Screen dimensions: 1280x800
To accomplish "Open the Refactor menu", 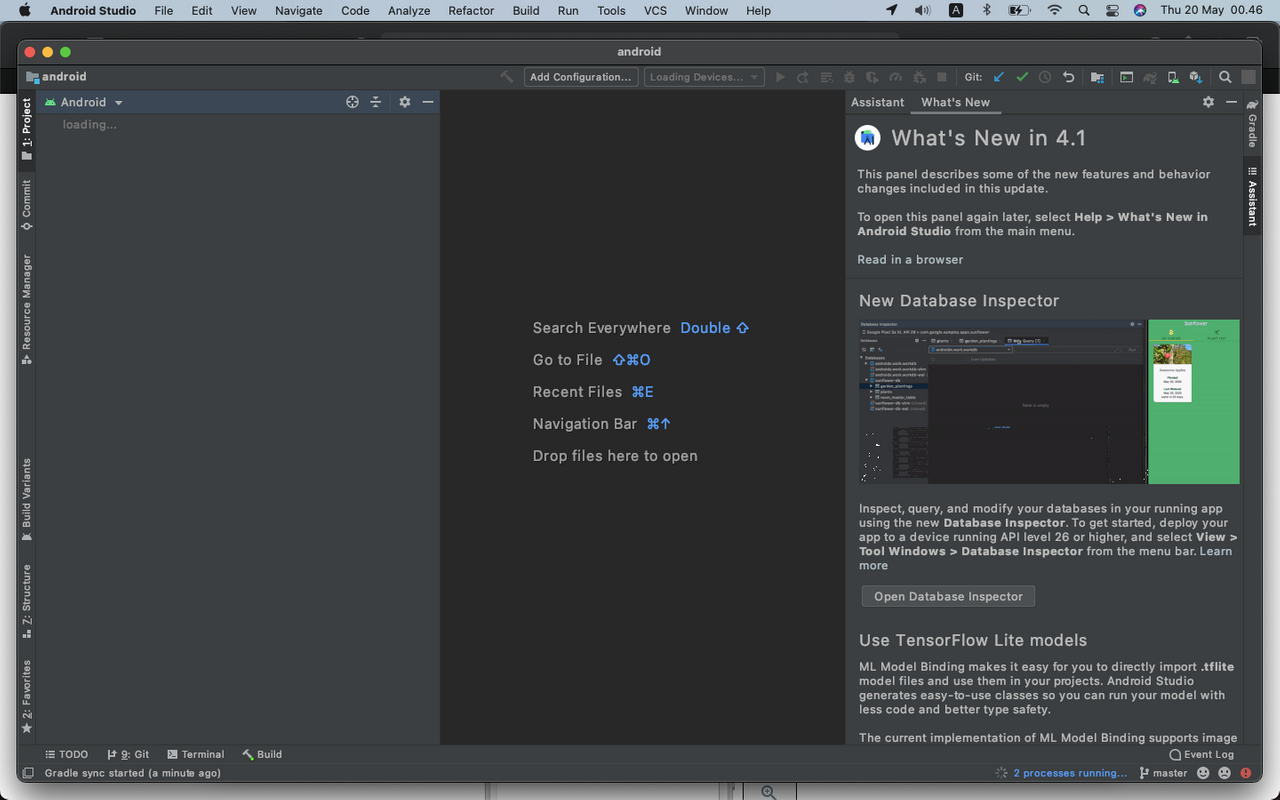I will coord(471,10).
